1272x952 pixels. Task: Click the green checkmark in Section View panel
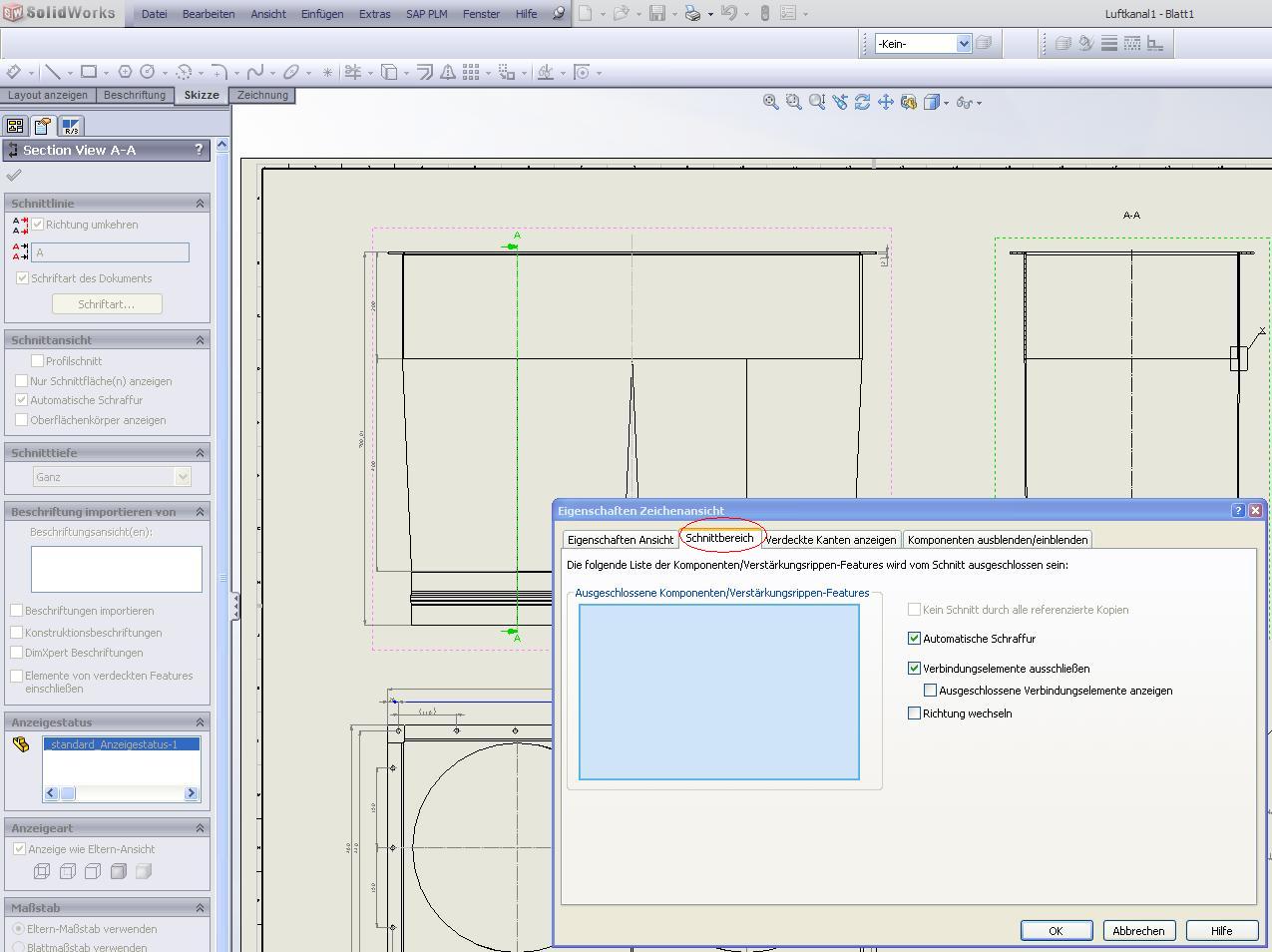[x=14, y=176]
